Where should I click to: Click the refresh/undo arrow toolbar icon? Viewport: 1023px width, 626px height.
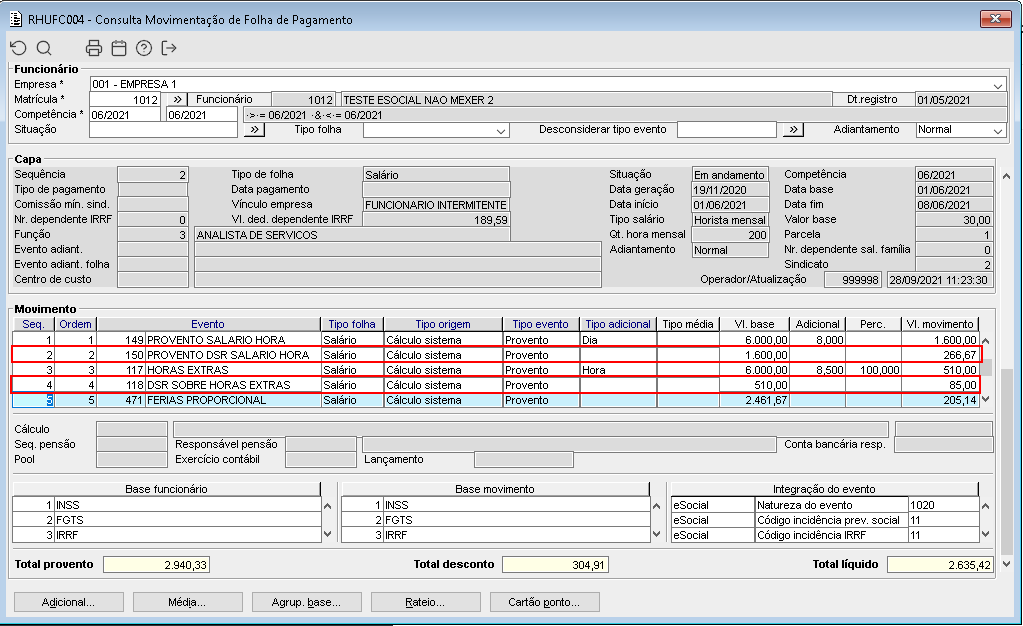18,48
